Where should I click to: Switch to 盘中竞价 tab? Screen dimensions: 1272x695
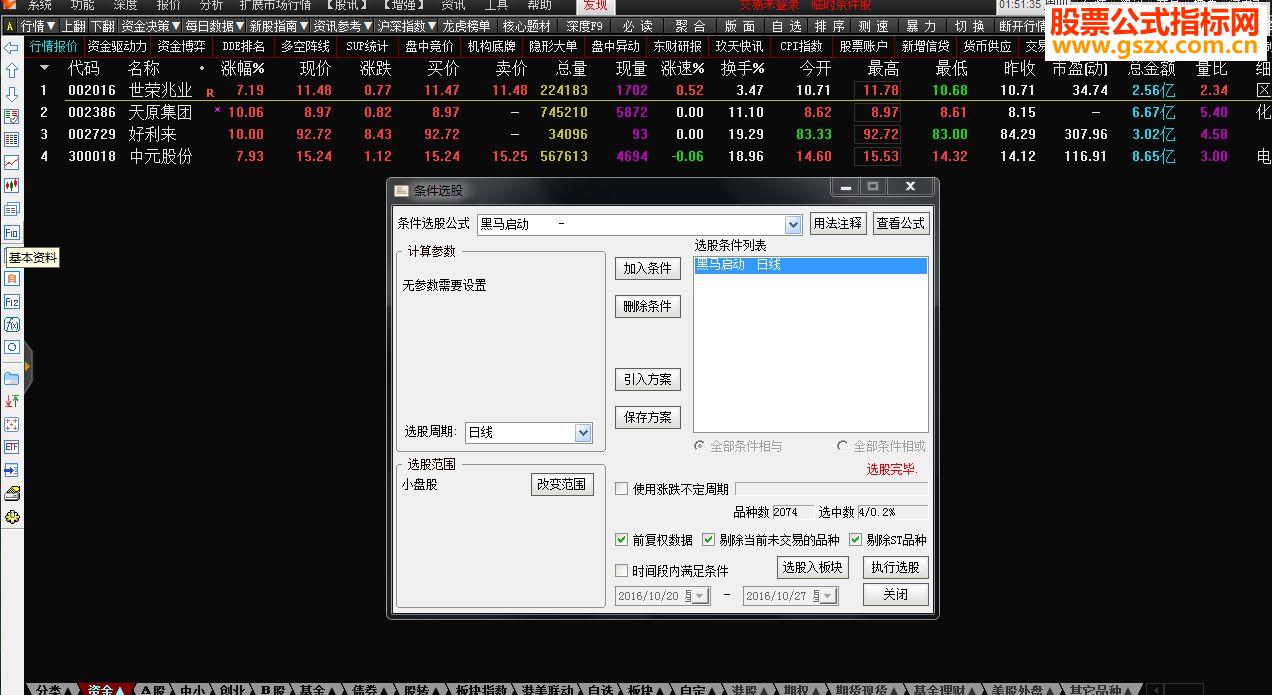coord(429,46)
